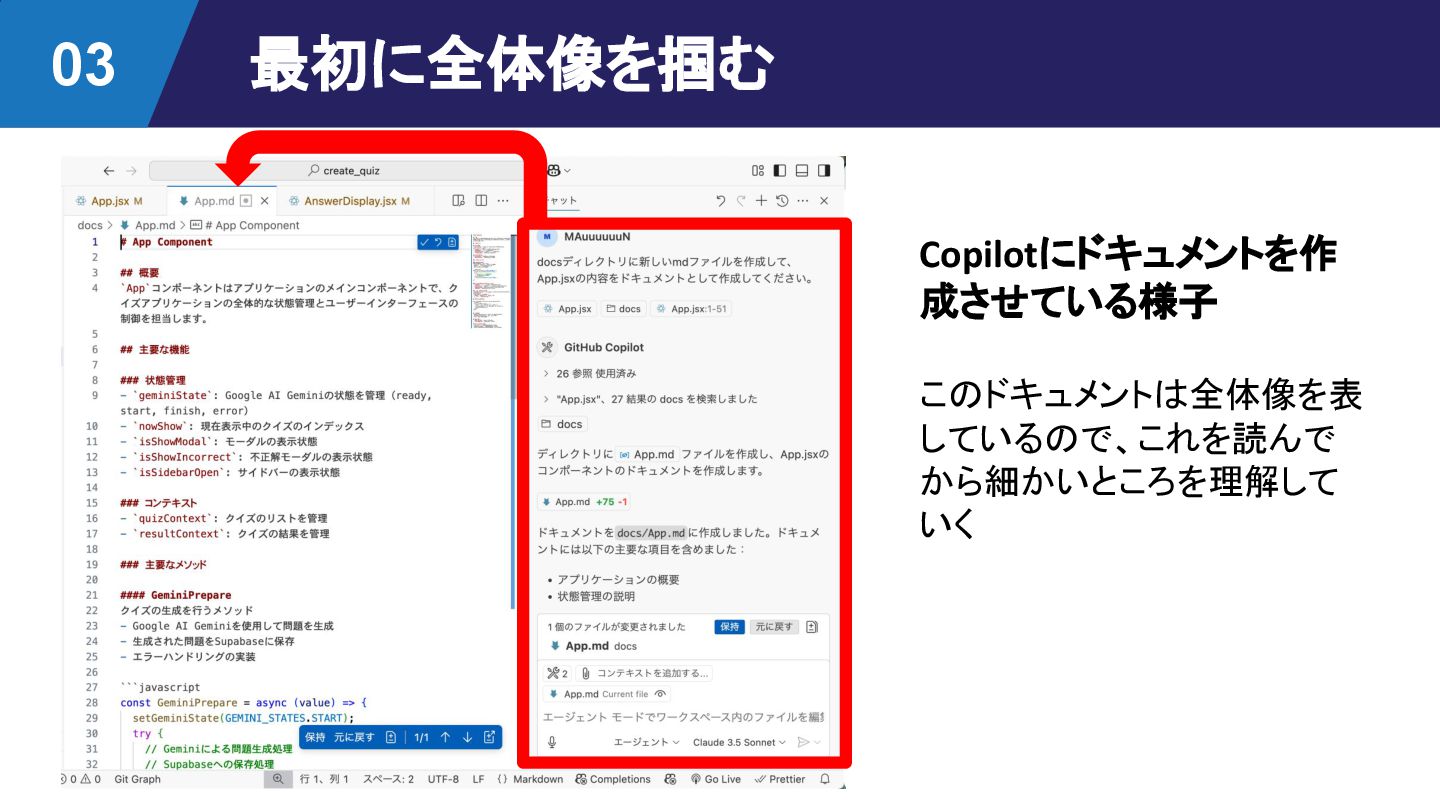Click the App.jsx attachment chip in chat

(567, 309)
